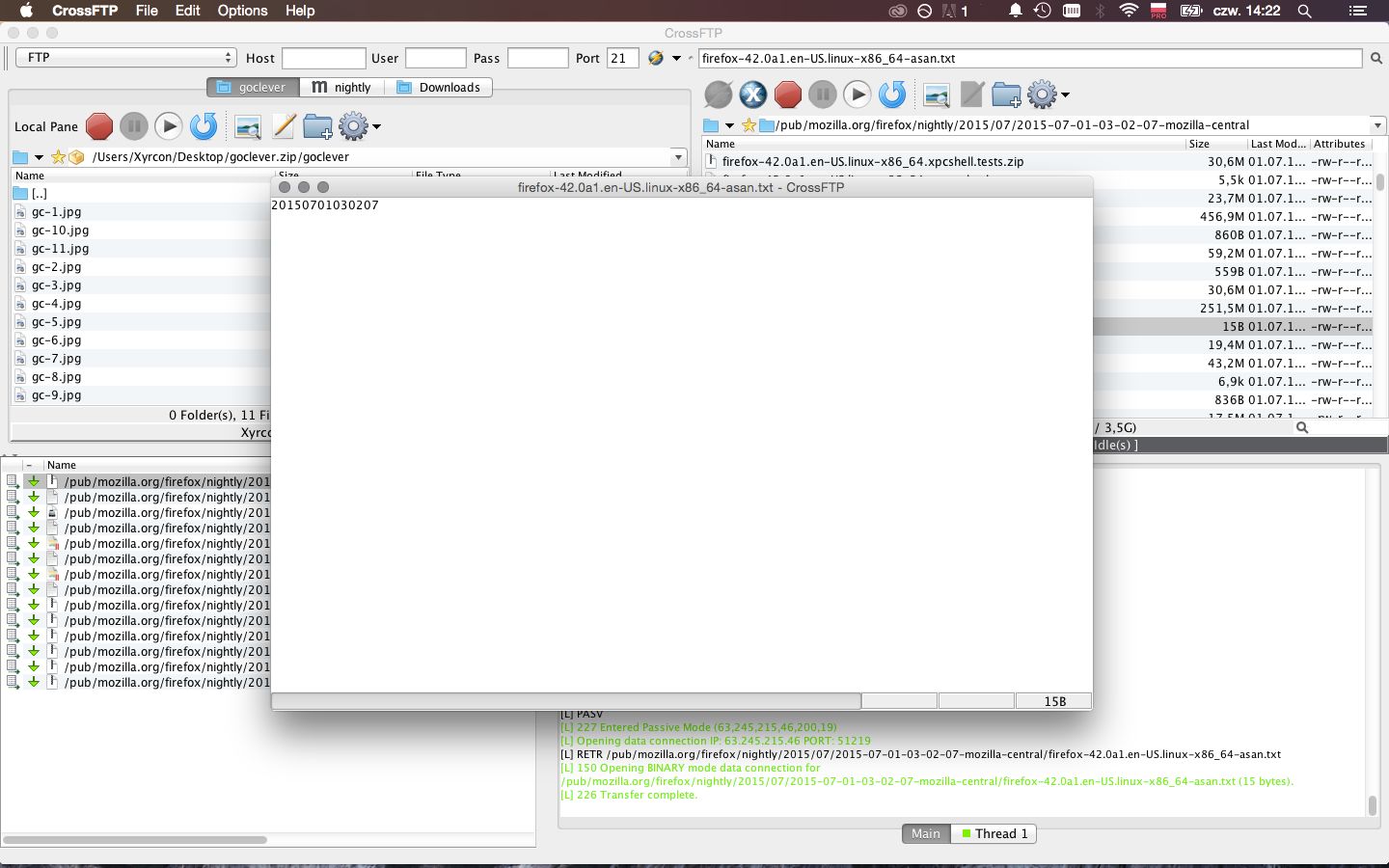
Task: Click remote pane edit file icon
Action: click(972, 95)
